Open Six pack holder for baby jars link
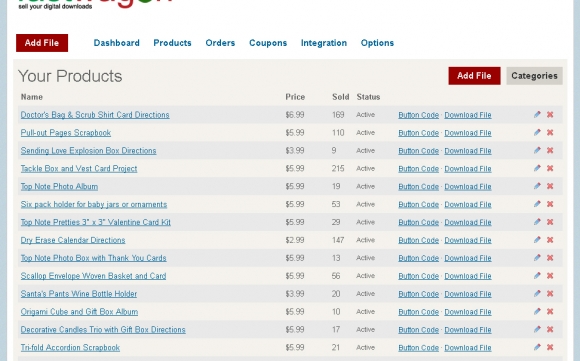The width and height of the screenshot is (580, 361). (x=94, y=204)
